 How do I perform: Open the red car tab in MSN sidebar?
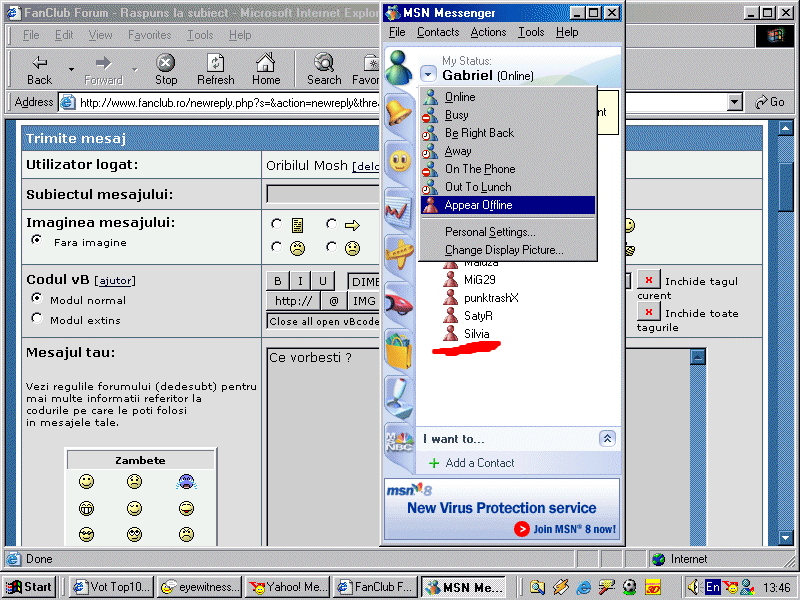(399, 303)
